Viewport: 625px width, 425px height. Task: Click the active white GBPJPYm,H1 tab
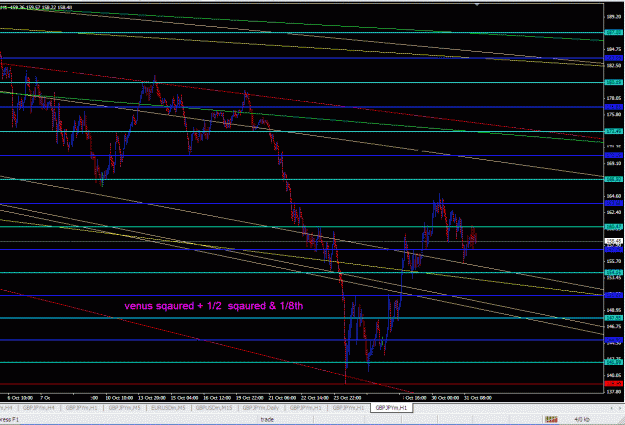coord(391,408)
